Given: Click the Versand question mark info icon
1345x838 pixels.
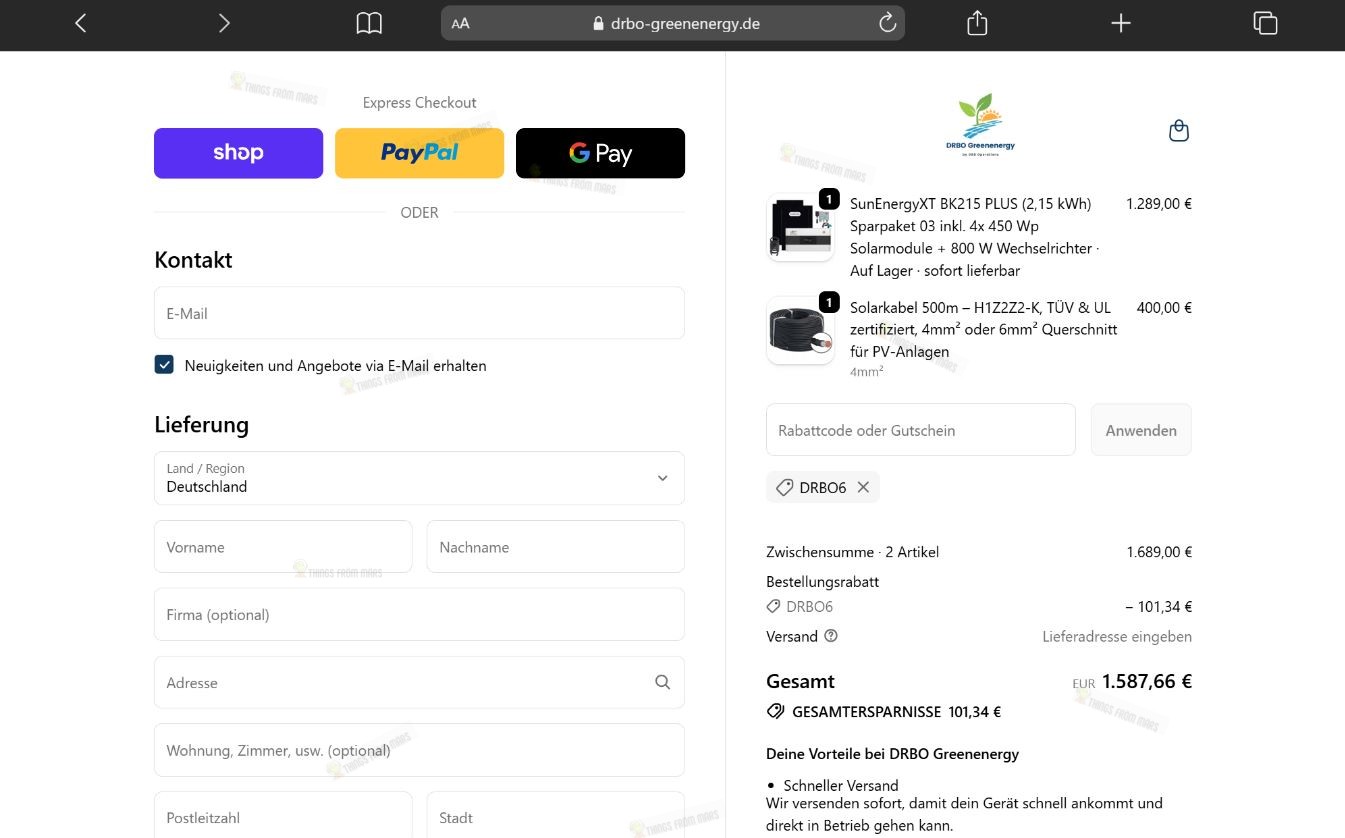Looking at the screenshot, I should click(x=831, y=636).
